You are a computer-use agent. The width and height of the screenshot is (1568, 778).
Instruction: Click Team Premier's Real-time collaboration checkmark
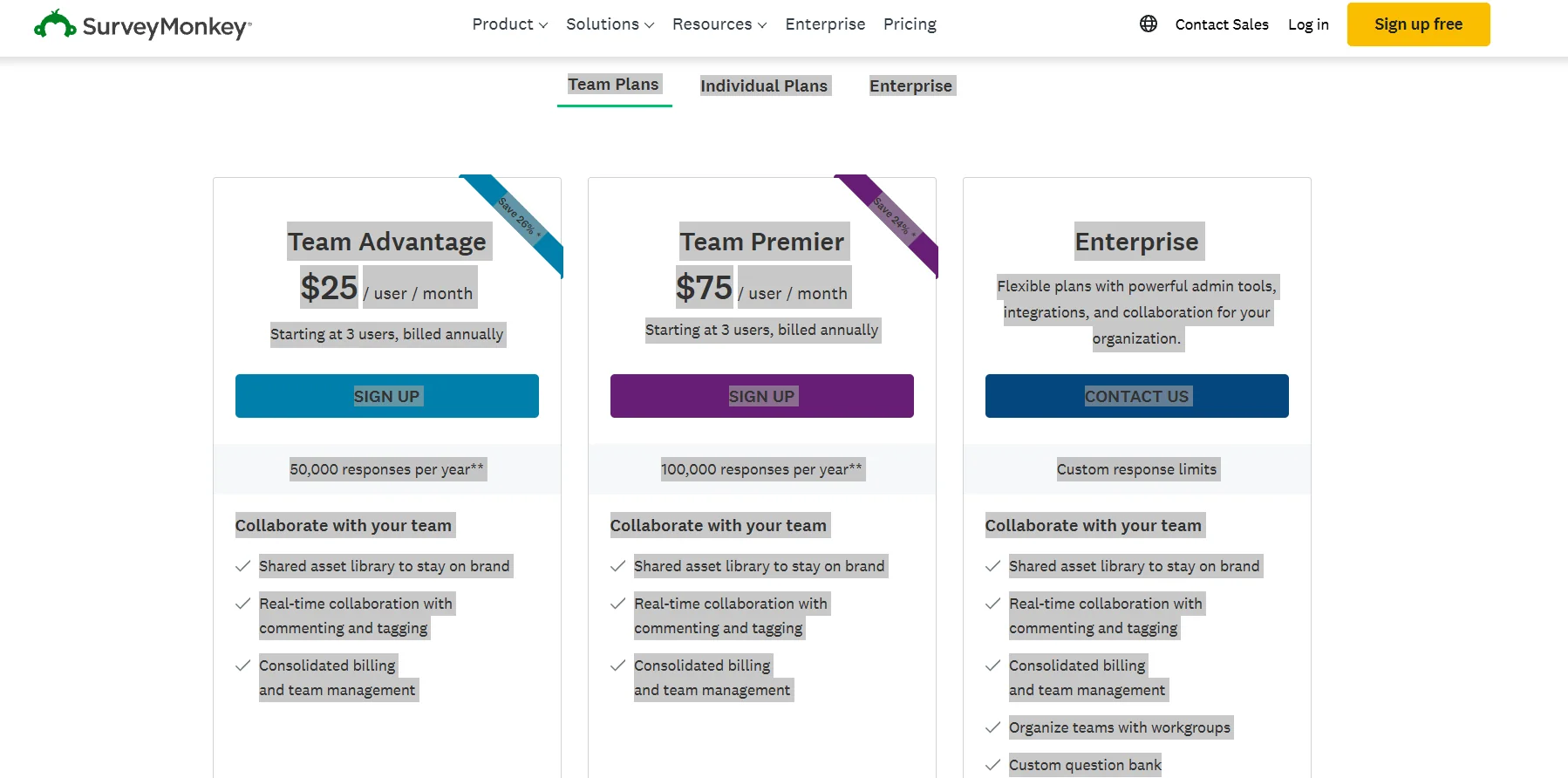617,604
